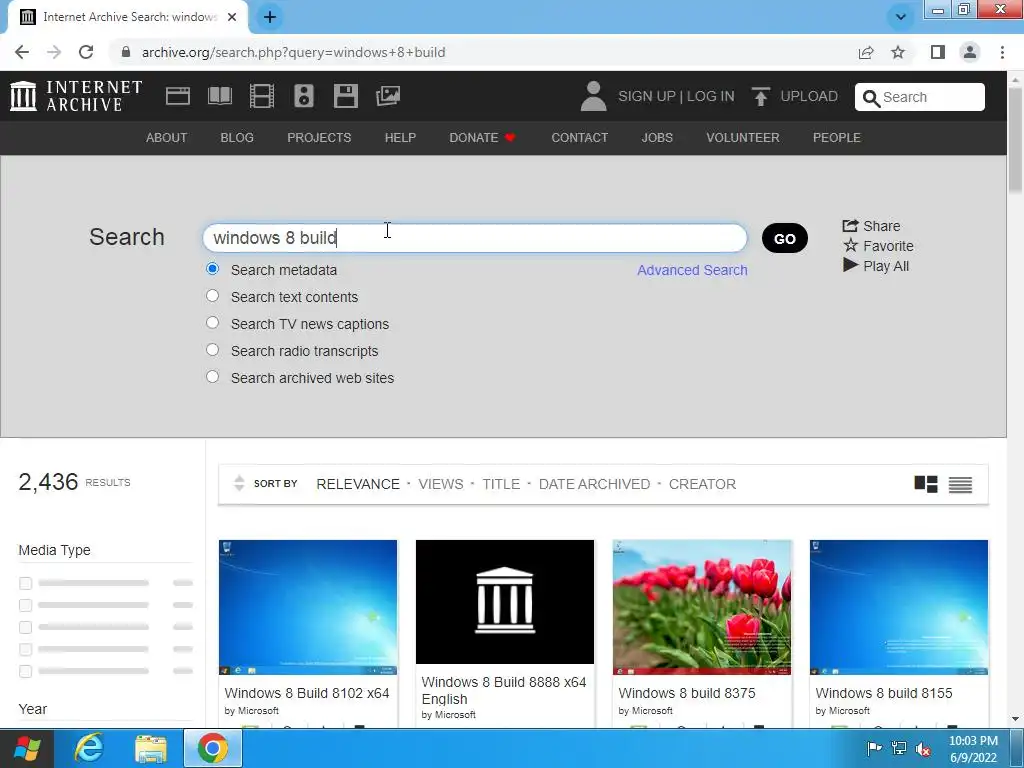Open Windows 8 build 8375 tulip thumbnail
This screenshot has width=1024, height=768.
(701, 607)
